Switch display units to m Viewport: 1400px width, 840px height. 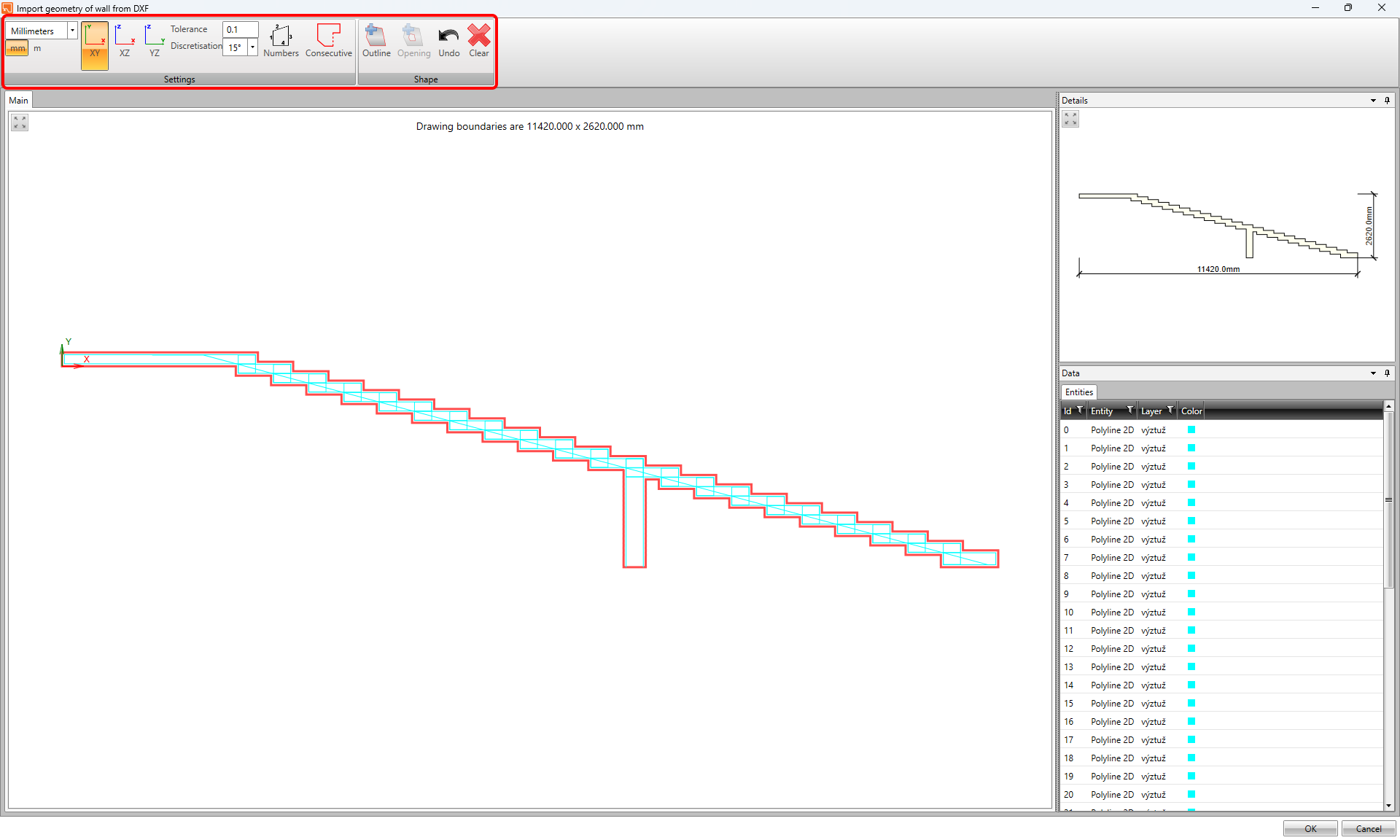[x=37, y=49]
